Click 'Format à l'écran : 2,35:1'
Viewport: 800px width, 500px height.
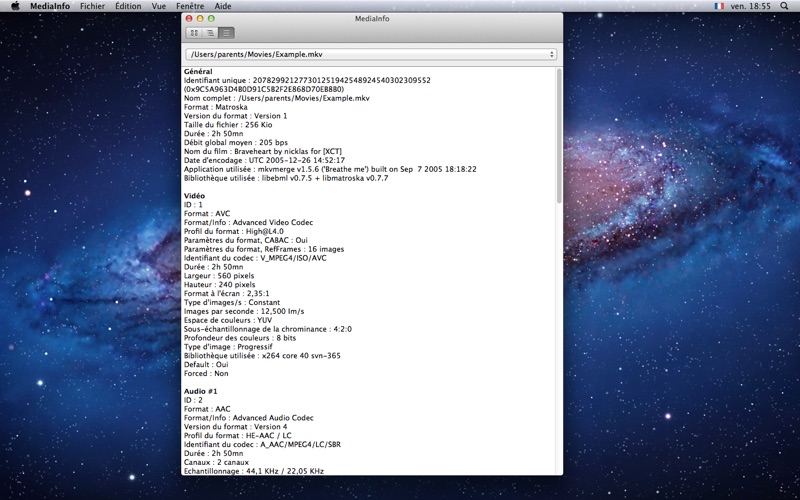[227, 294]
